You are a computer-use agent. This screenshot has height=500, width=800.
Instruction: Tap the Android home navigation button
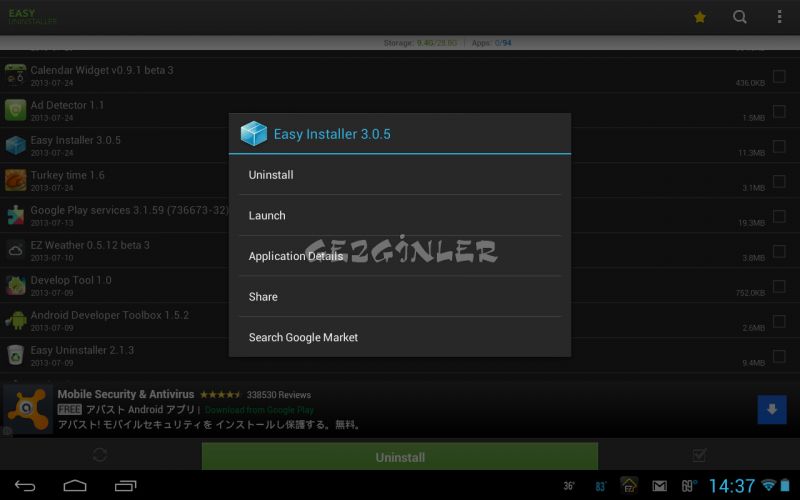(75, 486)
